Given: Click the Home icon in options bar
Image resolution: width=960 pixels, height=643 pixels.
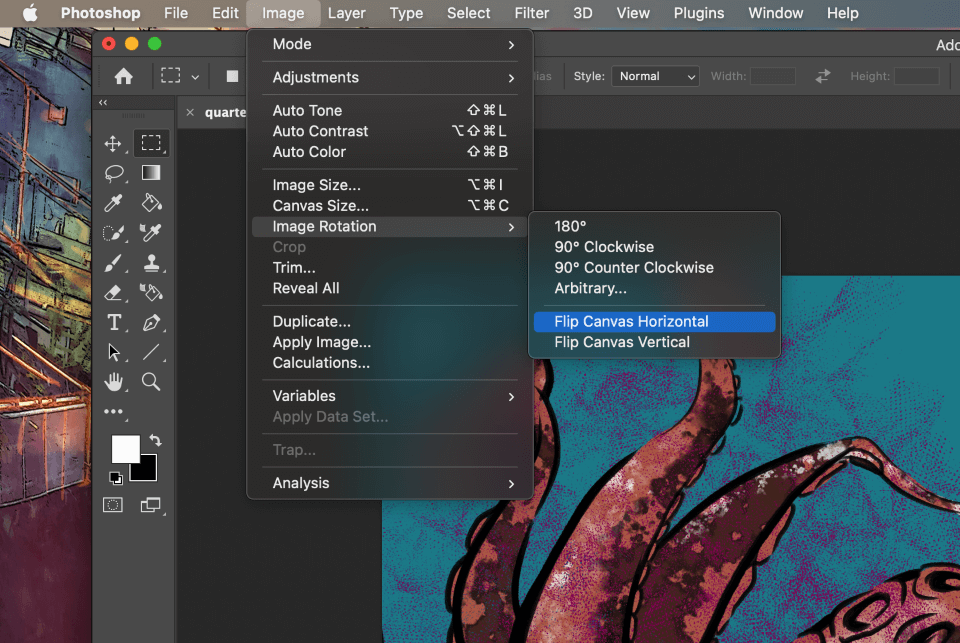Looking at the screenshot, I should (124, 76).
